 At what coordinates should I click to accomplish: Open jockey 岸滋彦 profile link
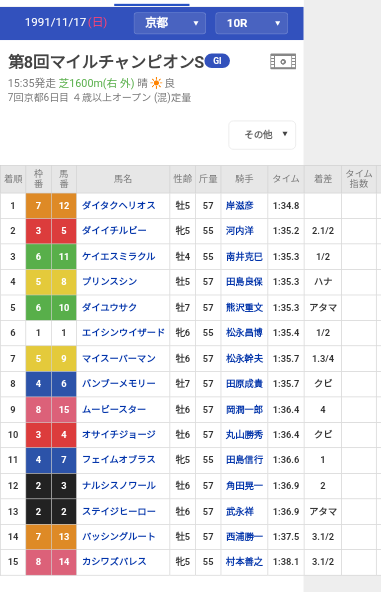(239, 206)
